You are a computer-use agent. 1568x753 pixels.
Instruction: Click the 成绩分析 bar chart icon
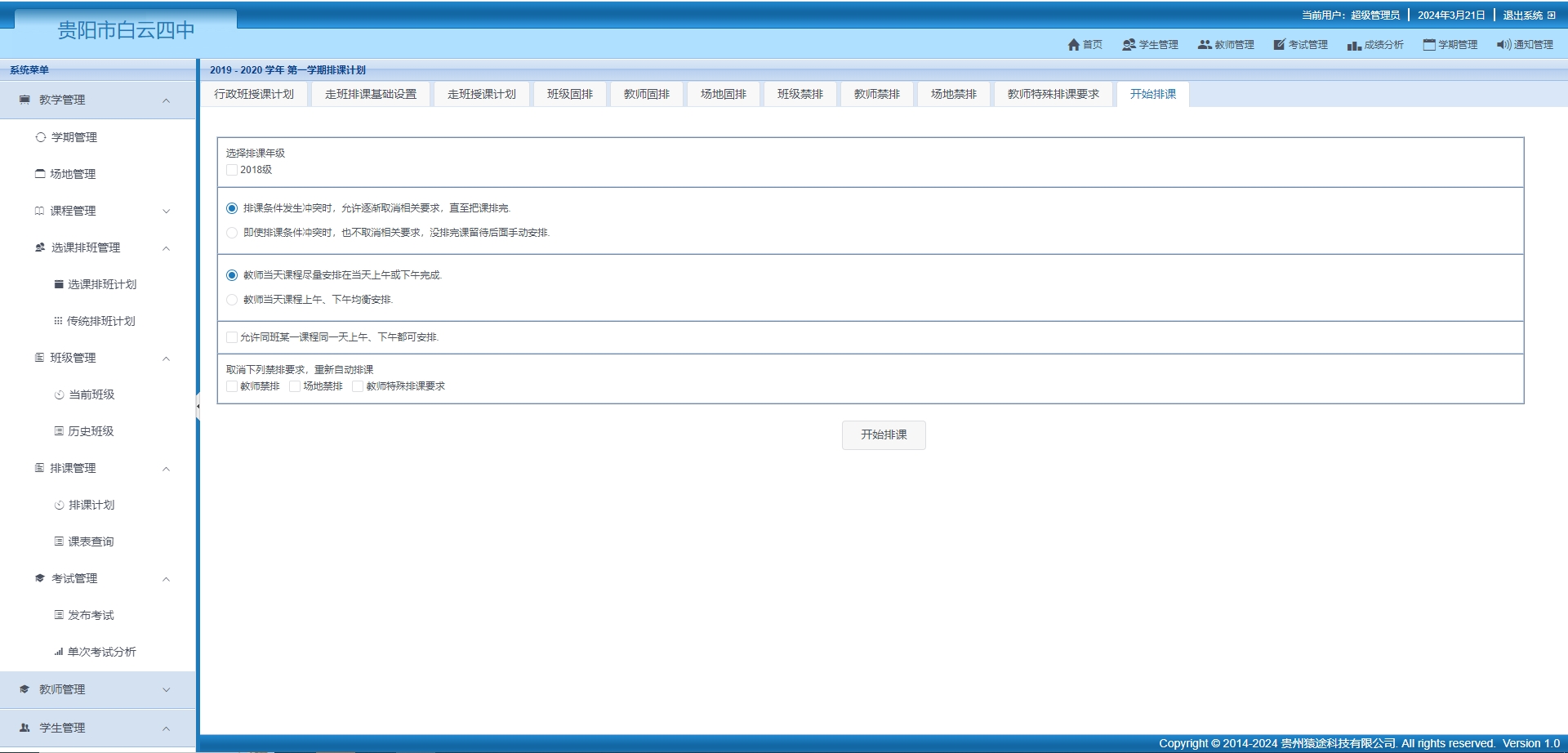pos(1354,46)
